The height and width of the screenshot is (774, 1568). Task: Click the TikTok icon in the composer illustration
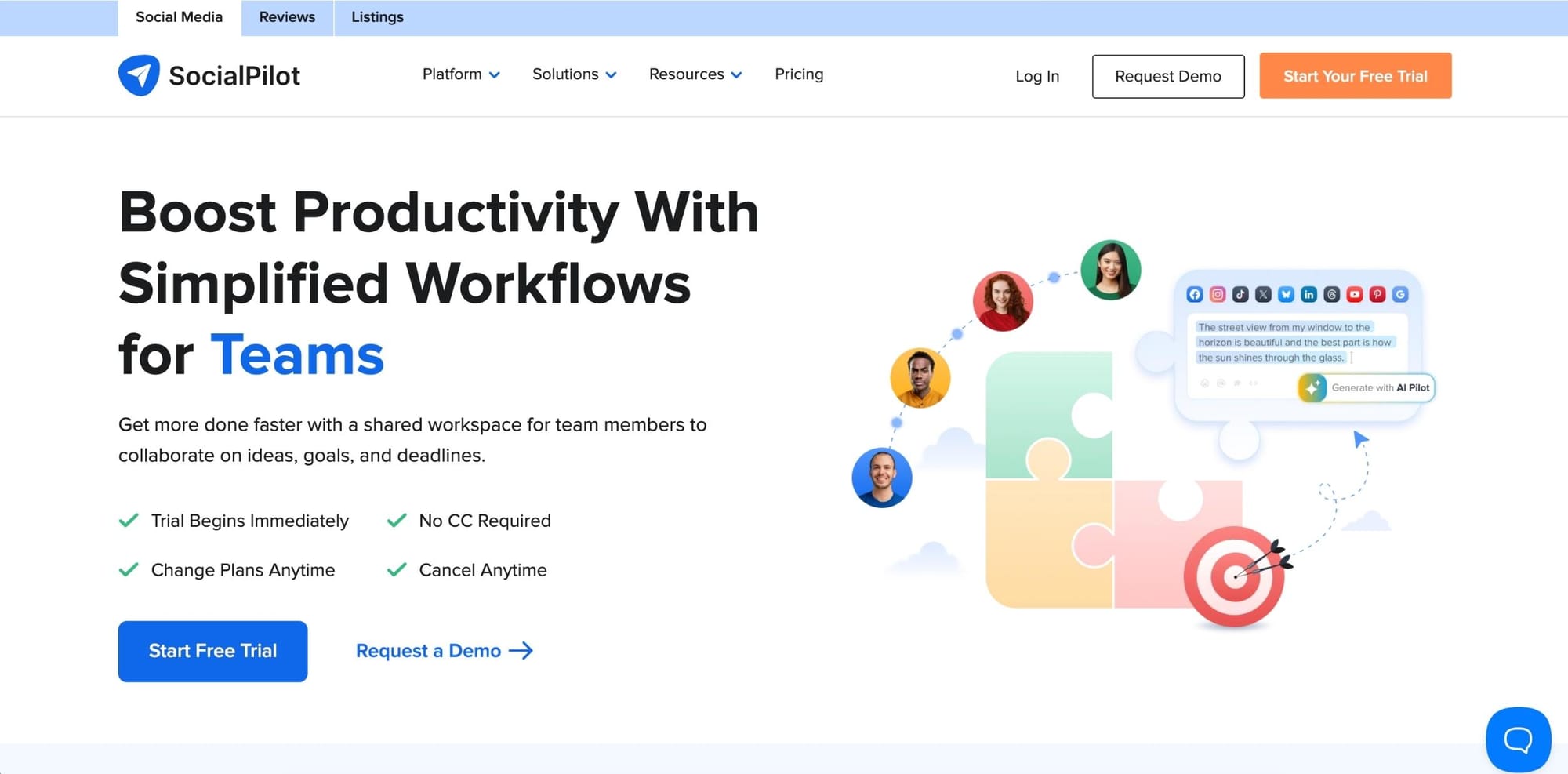(1240, 294)
